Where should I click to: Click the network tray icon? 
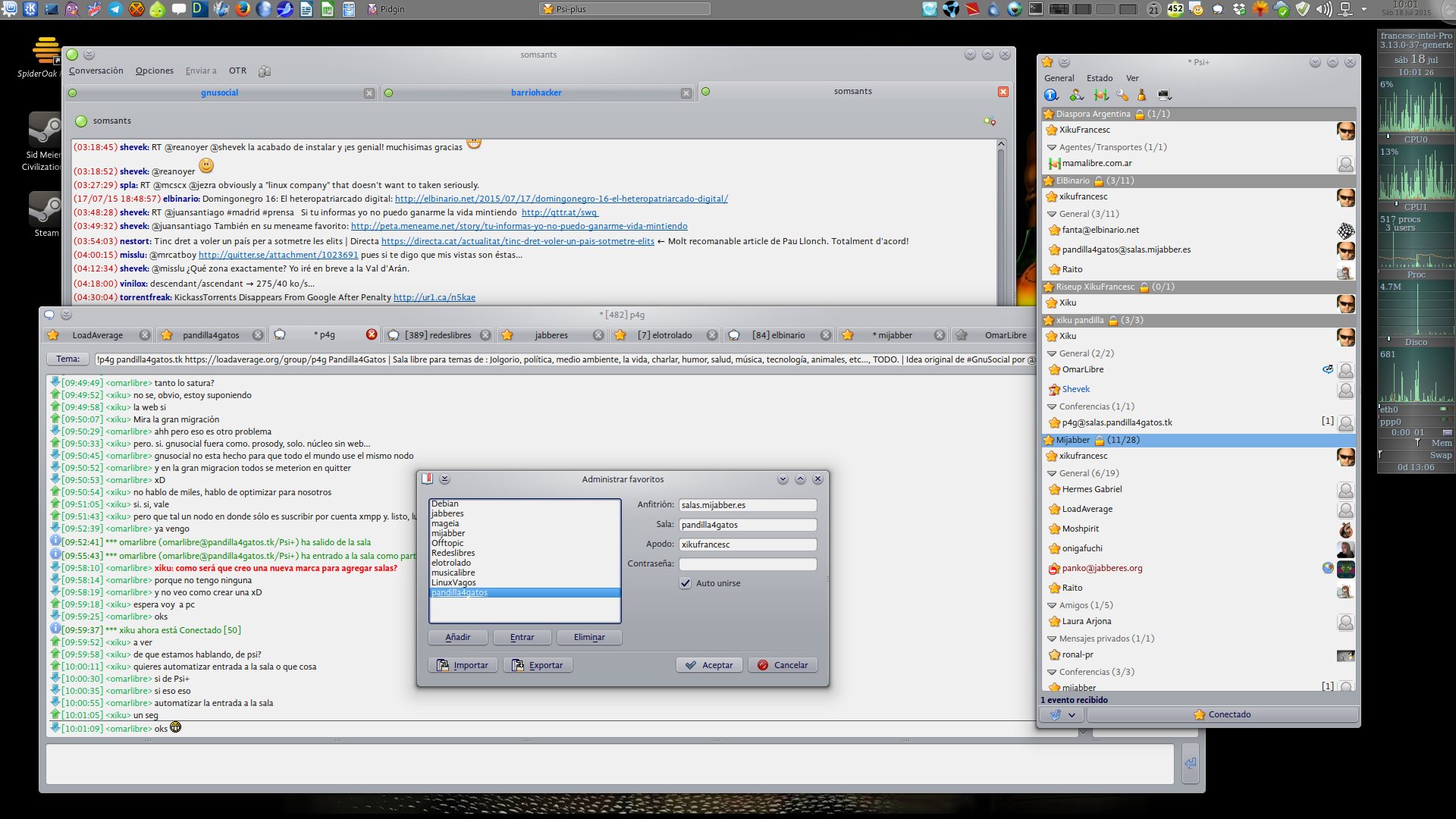point(1346,9)
